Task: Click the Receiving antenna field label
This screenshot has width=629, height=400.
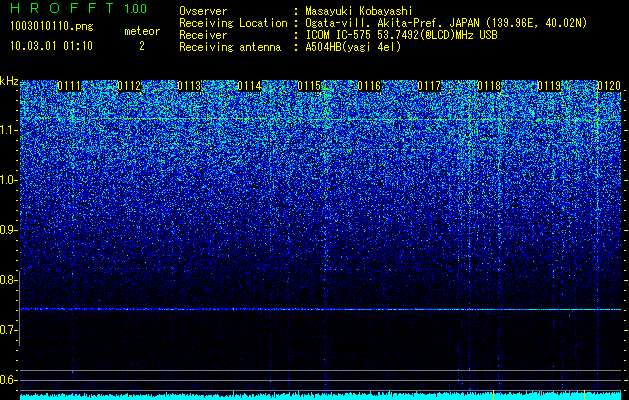Action: 230,47
